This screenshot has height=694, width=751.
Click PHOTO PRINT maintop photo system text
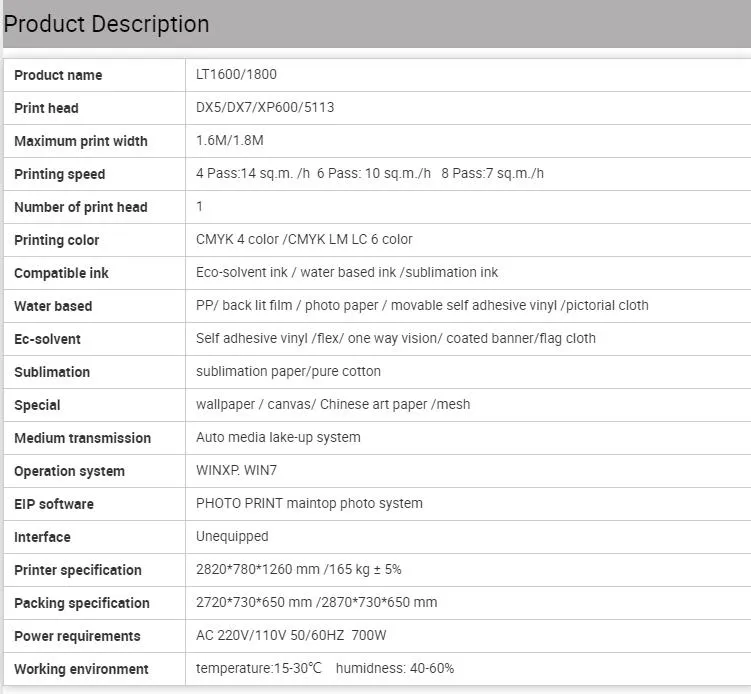pyautogui.click(x=309, y=503)
